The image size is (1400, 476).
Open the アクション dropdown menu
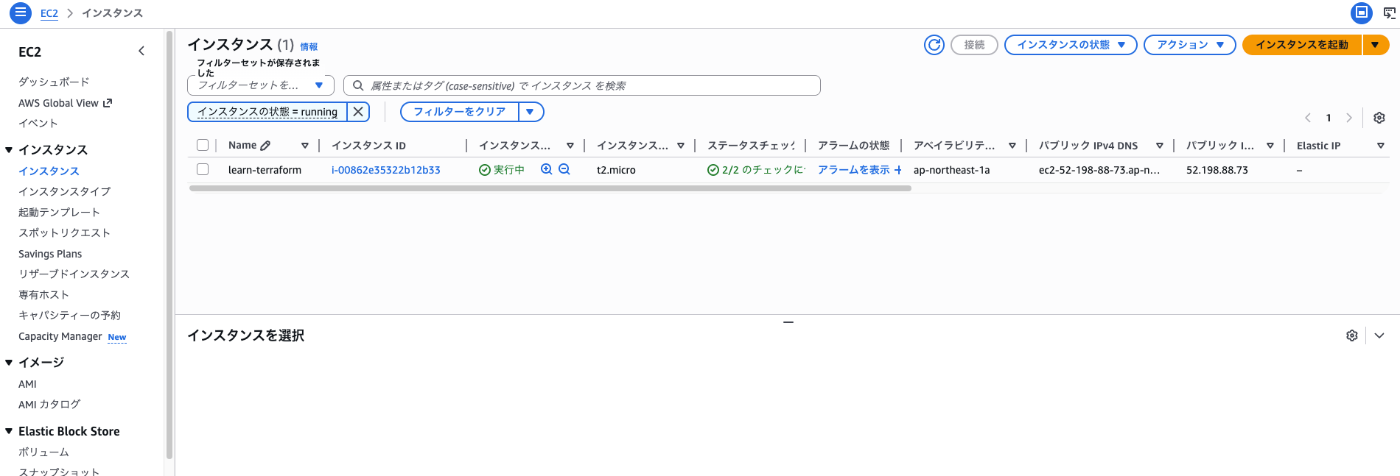[x=1190, y=45]
